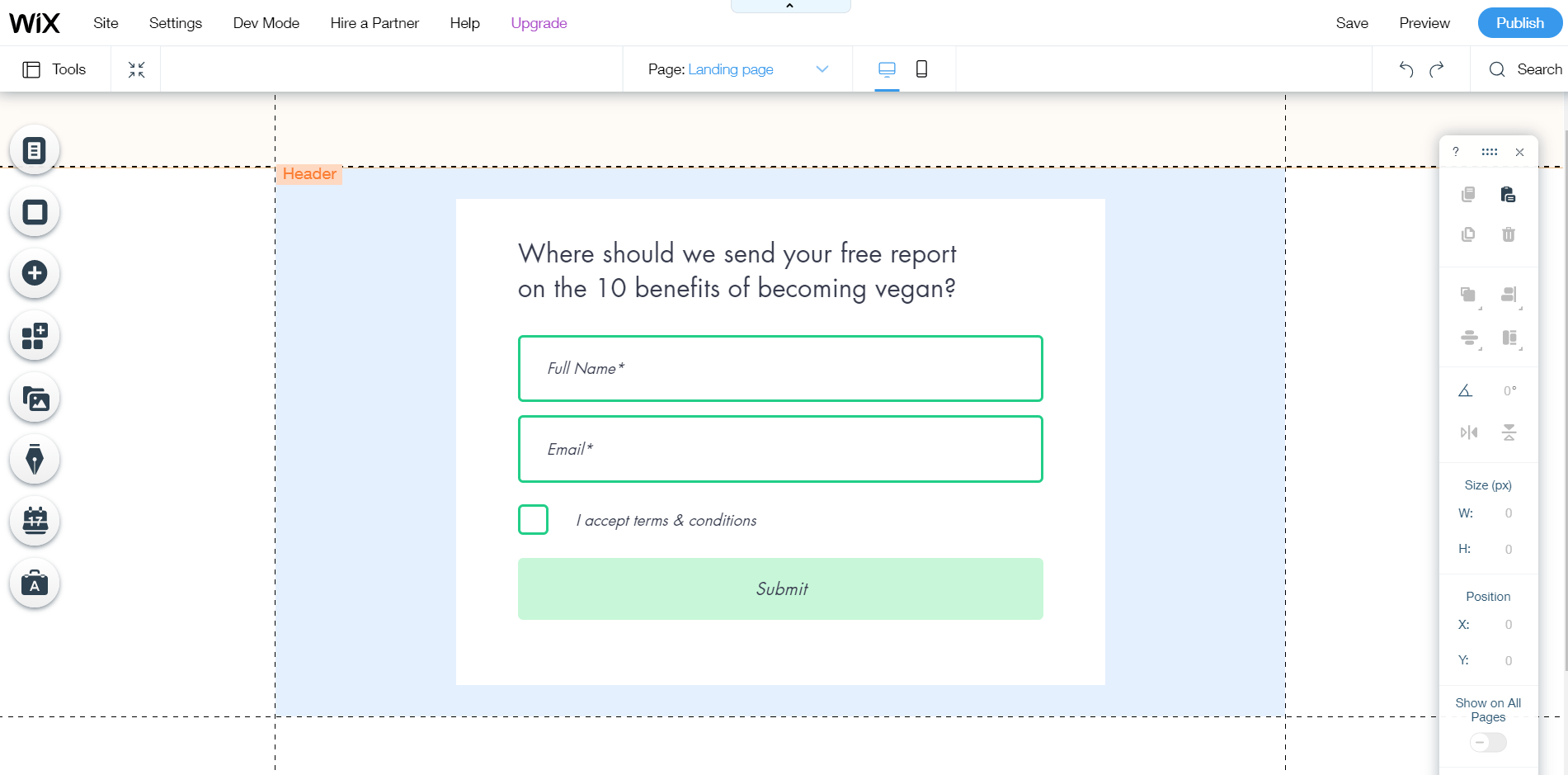
Task: Click the Search button
Action: click(1525, 69)
